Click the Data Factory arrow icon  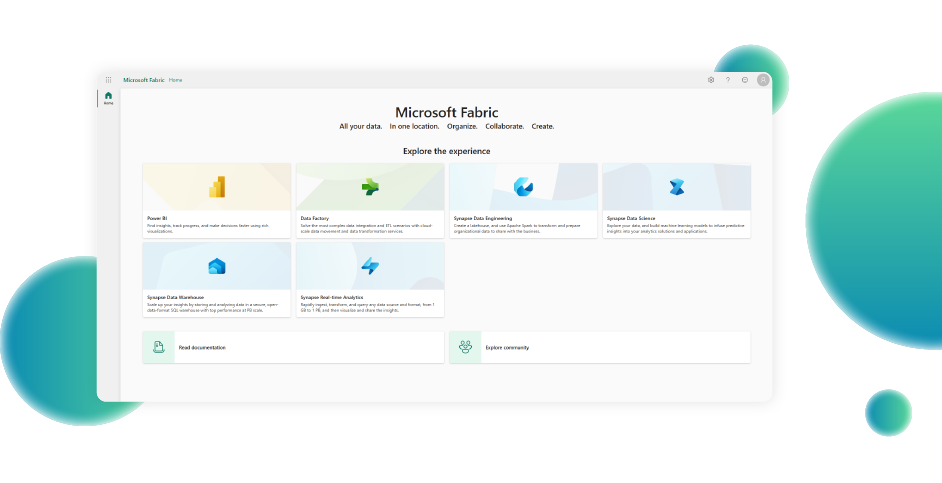(x=370, y=187)
